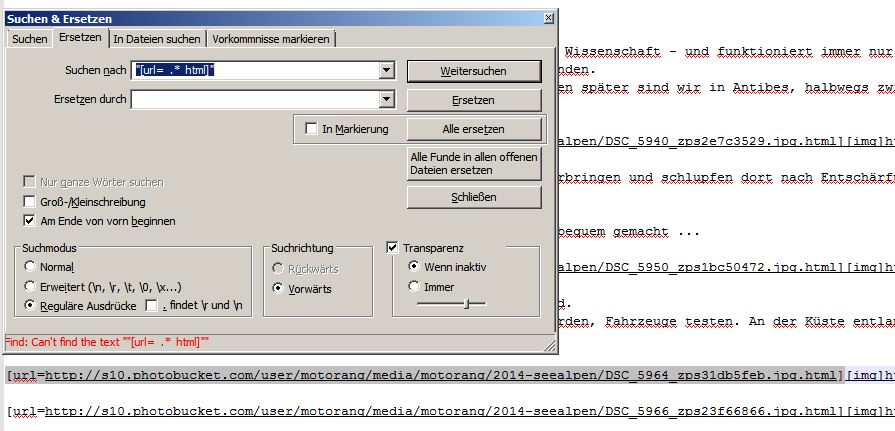895x431 pixels.
Task: Click the Ersetzen tab
Action: [80, 38]
